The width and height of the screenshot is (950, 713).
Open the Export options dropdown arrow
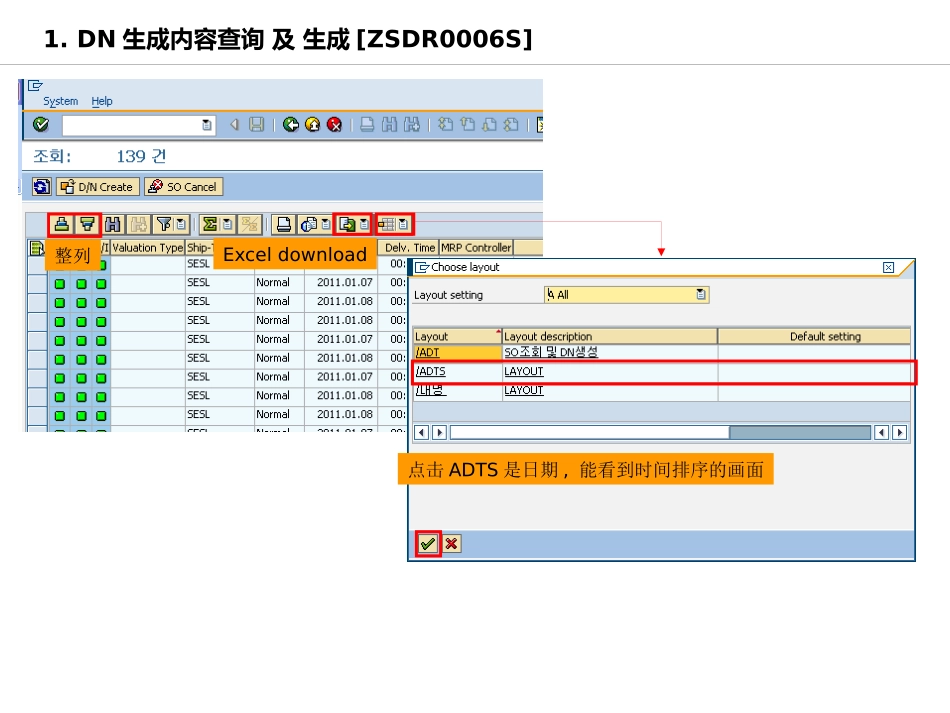coord(364,225)
